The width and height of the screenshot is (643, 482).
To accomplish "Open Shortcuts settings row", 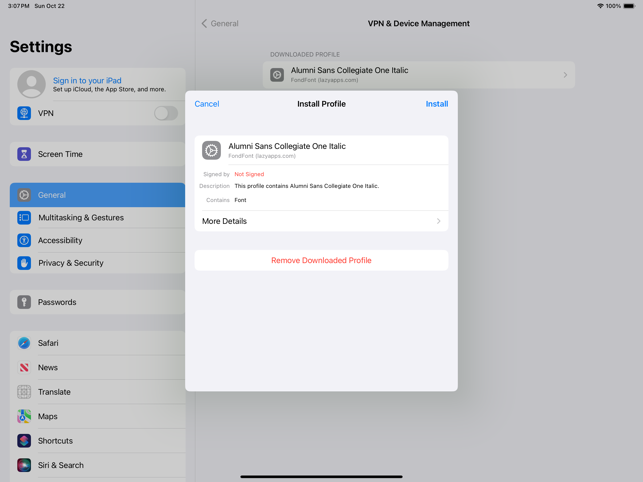I will point(97,441).
